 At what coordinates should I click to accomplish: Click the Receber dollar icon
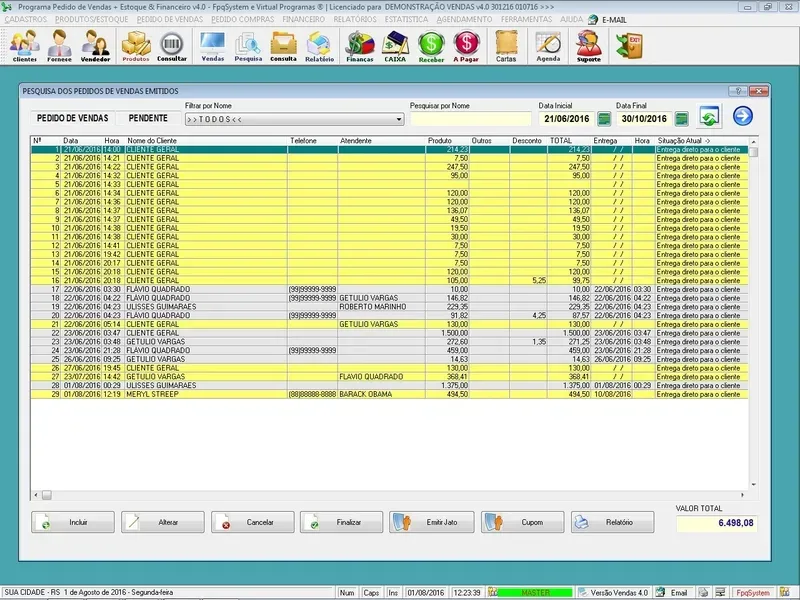pyautogui.click(x=431, y=45)
